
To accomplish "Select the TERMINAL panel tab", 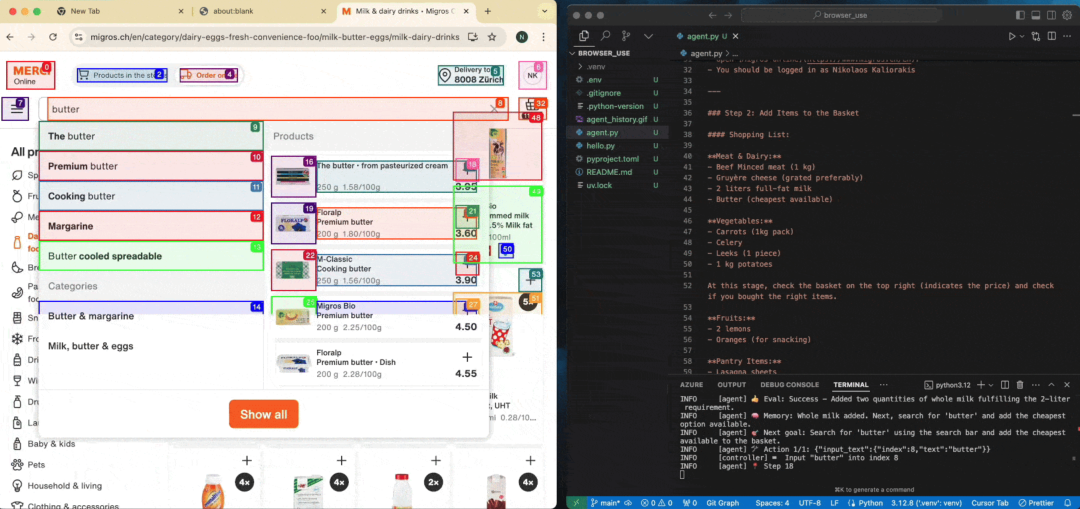I will 851,384.
